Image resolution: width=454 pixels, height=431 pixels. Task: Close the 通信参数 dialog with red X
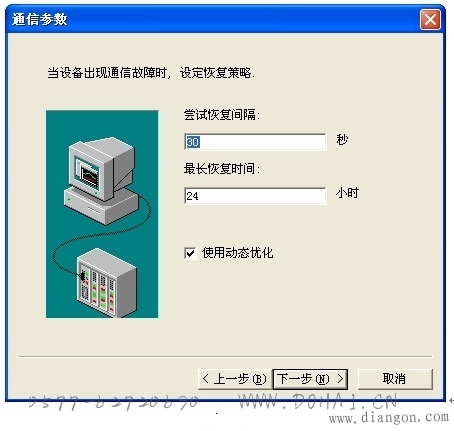[x=430, y=20]
